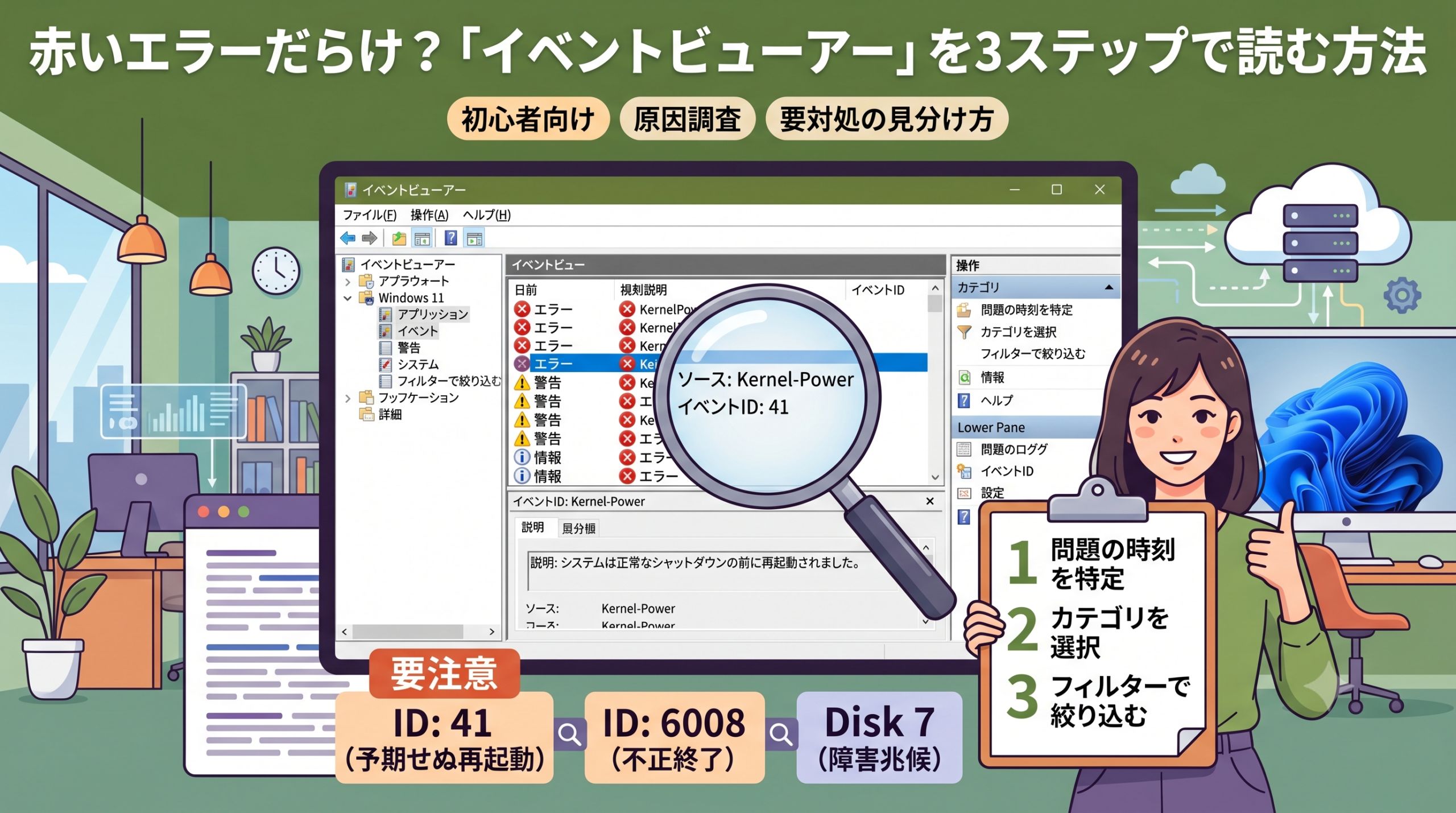
Task: Open the ヘルプ(H) menu in menu bar
Action: 487,215
